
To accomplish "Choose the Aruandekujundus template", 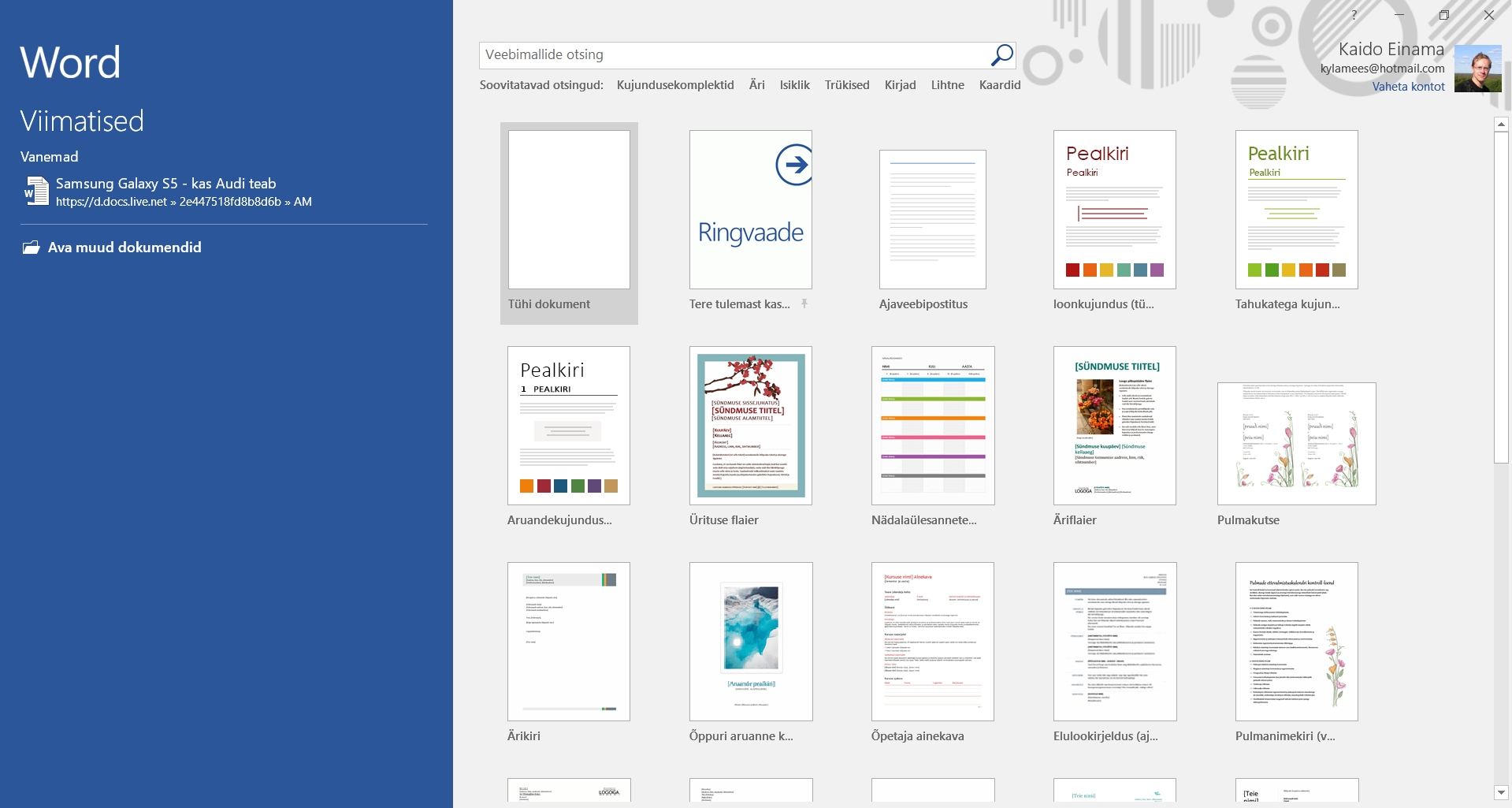I will tap(569, 426).
